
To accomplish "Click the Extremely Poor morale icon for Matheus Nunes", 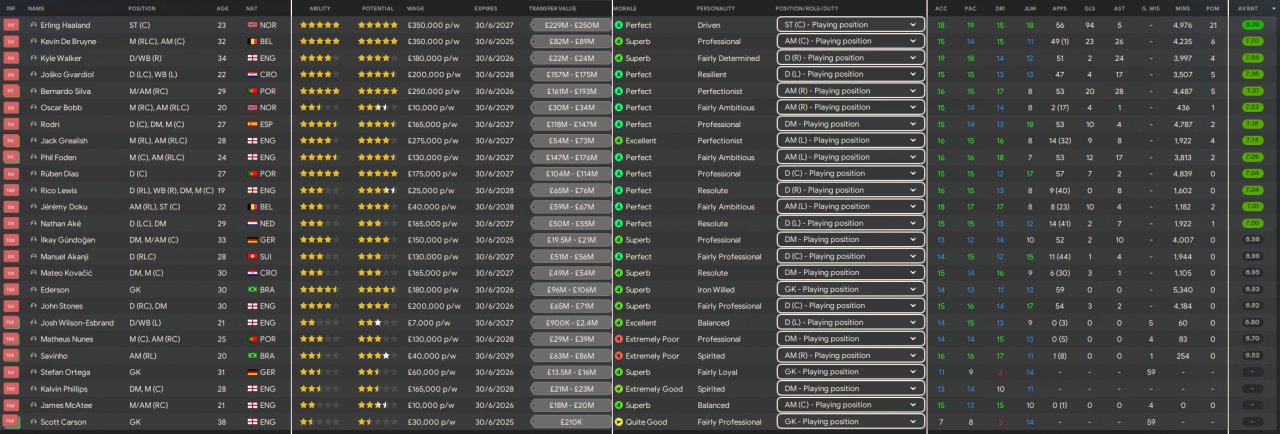I will 618,339.
